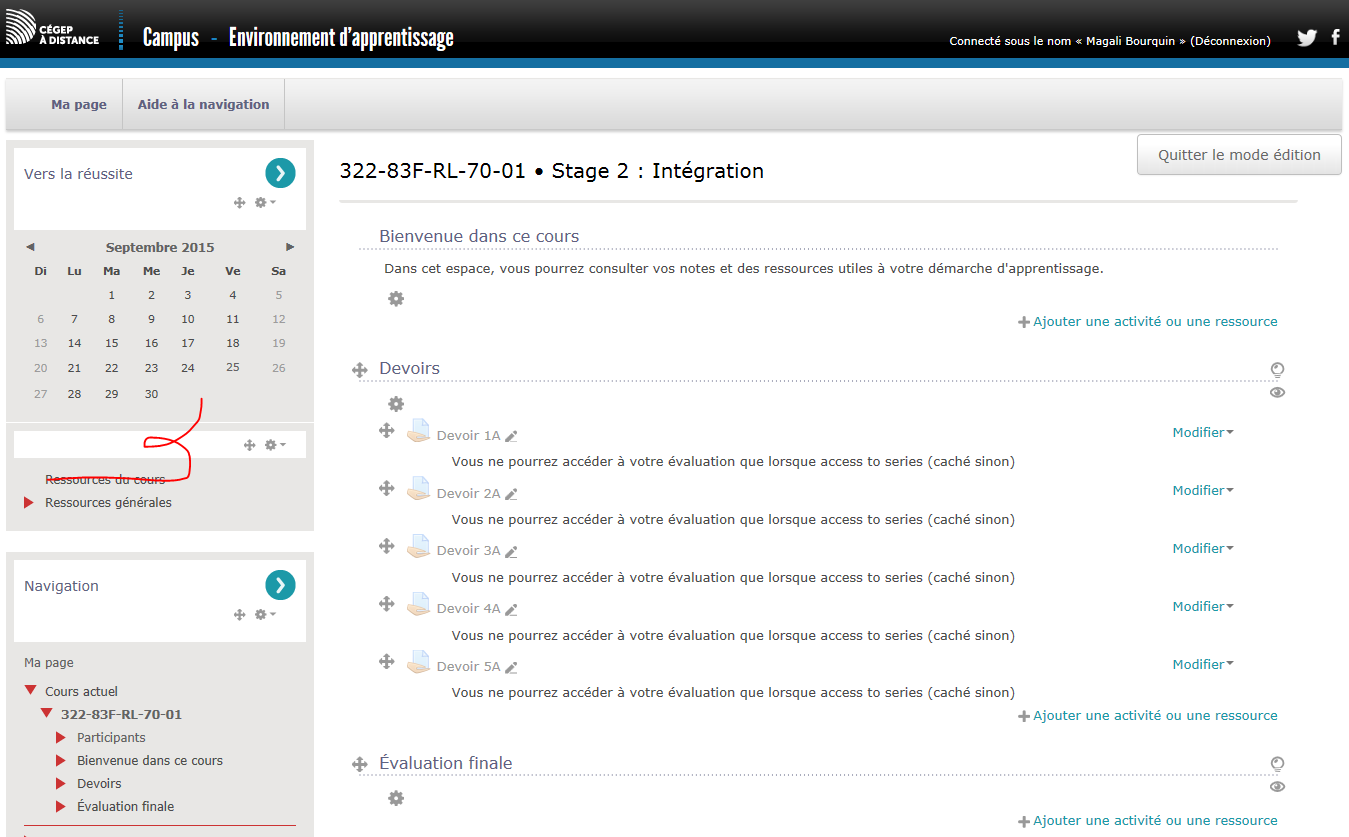Click teal arrow button in Navigation block
The image size is (1349, 837).
coord(280,585)
